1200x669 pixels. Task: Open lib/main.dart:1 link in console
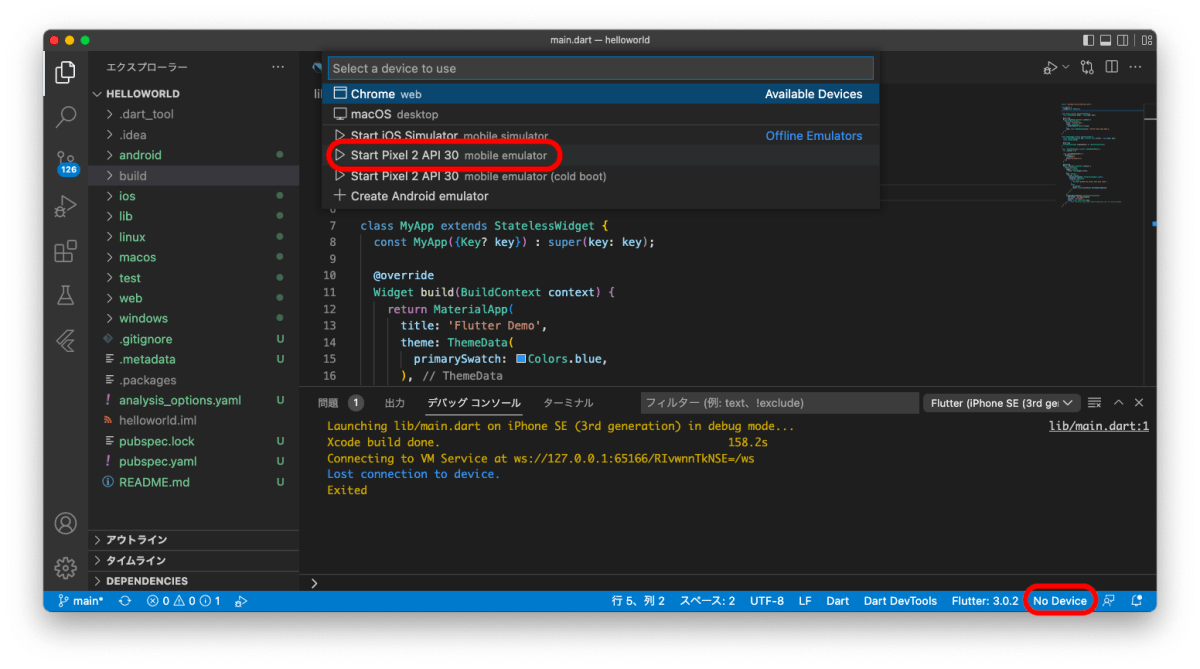pos(1098,426)
